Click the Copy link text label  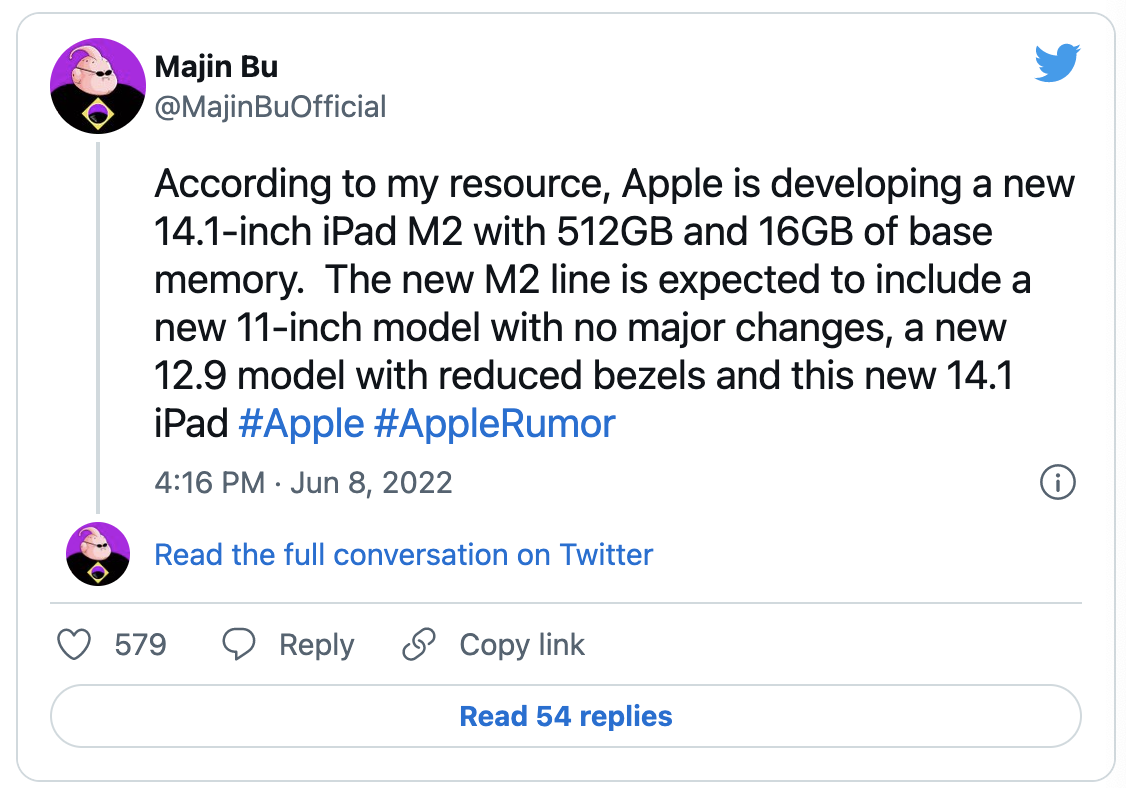pos(522,645)
